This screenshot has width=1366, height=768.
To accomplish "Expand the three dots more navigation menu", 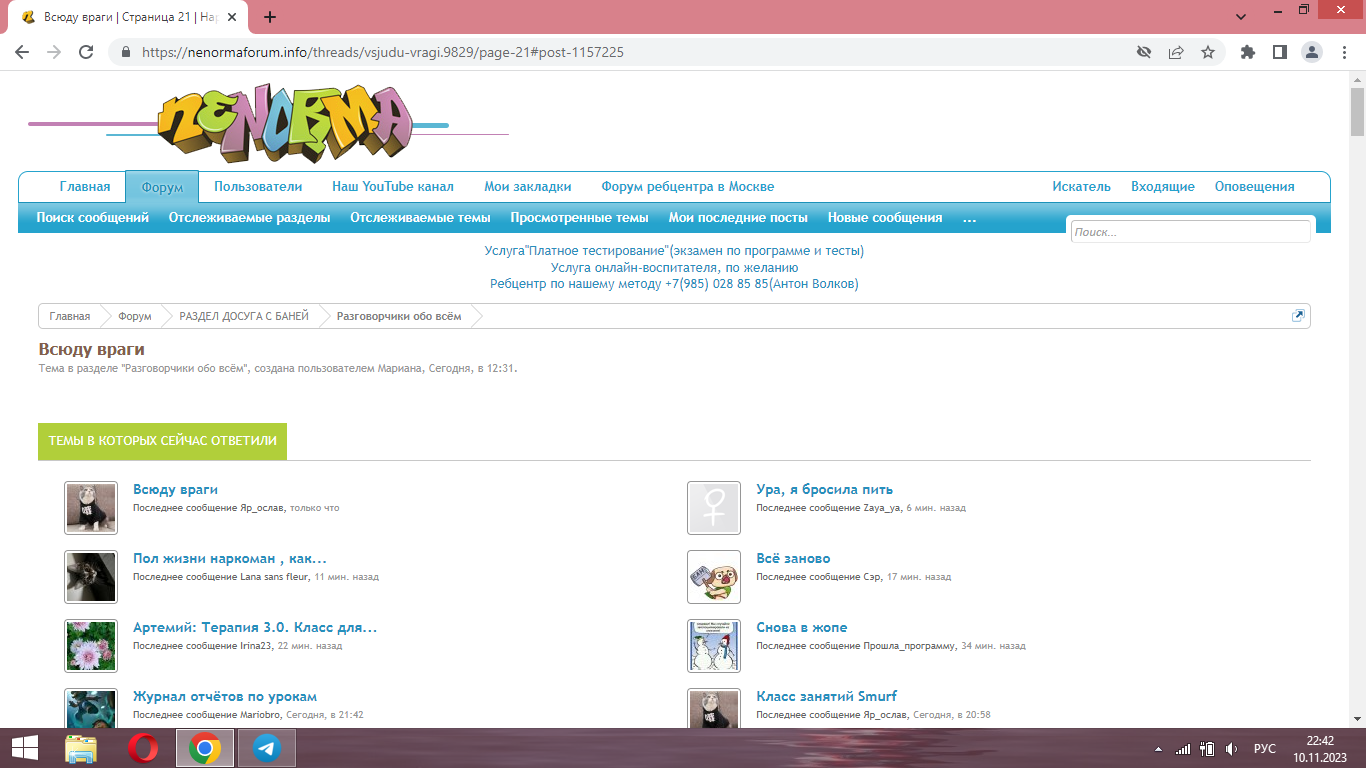I will (x=969, y=218).
